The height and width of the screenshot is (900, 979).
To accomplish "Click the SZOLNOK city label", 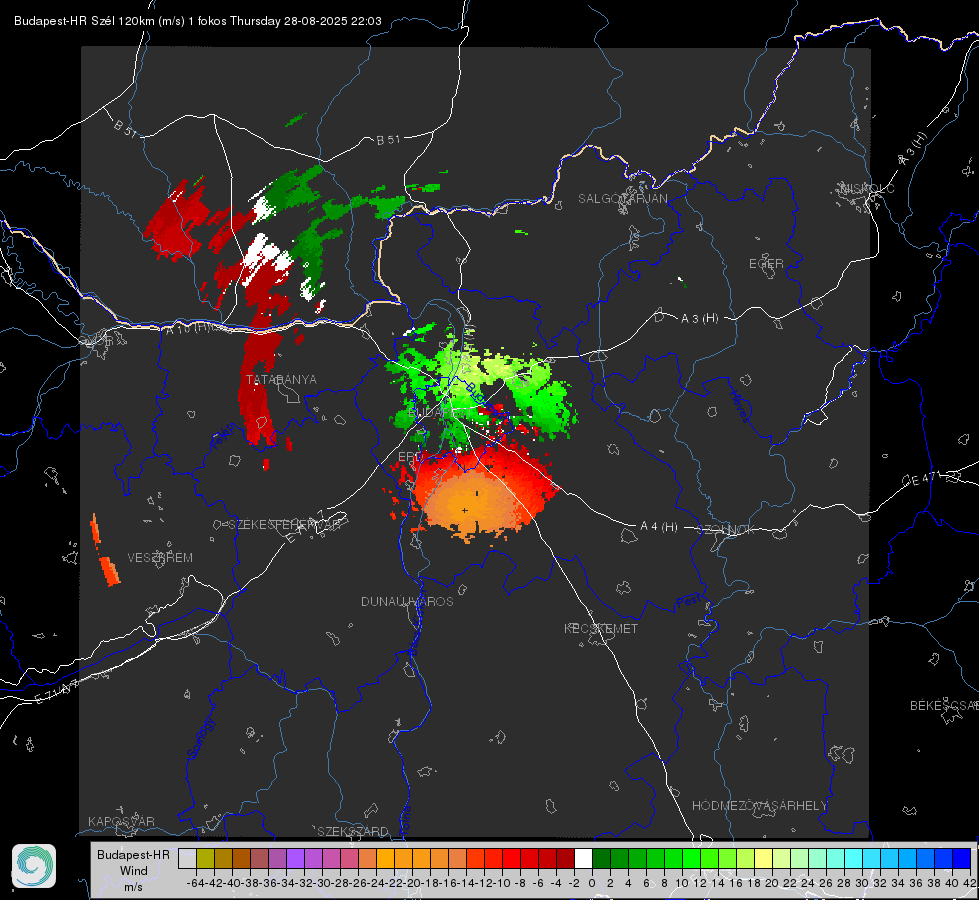I will pos(726,530).
